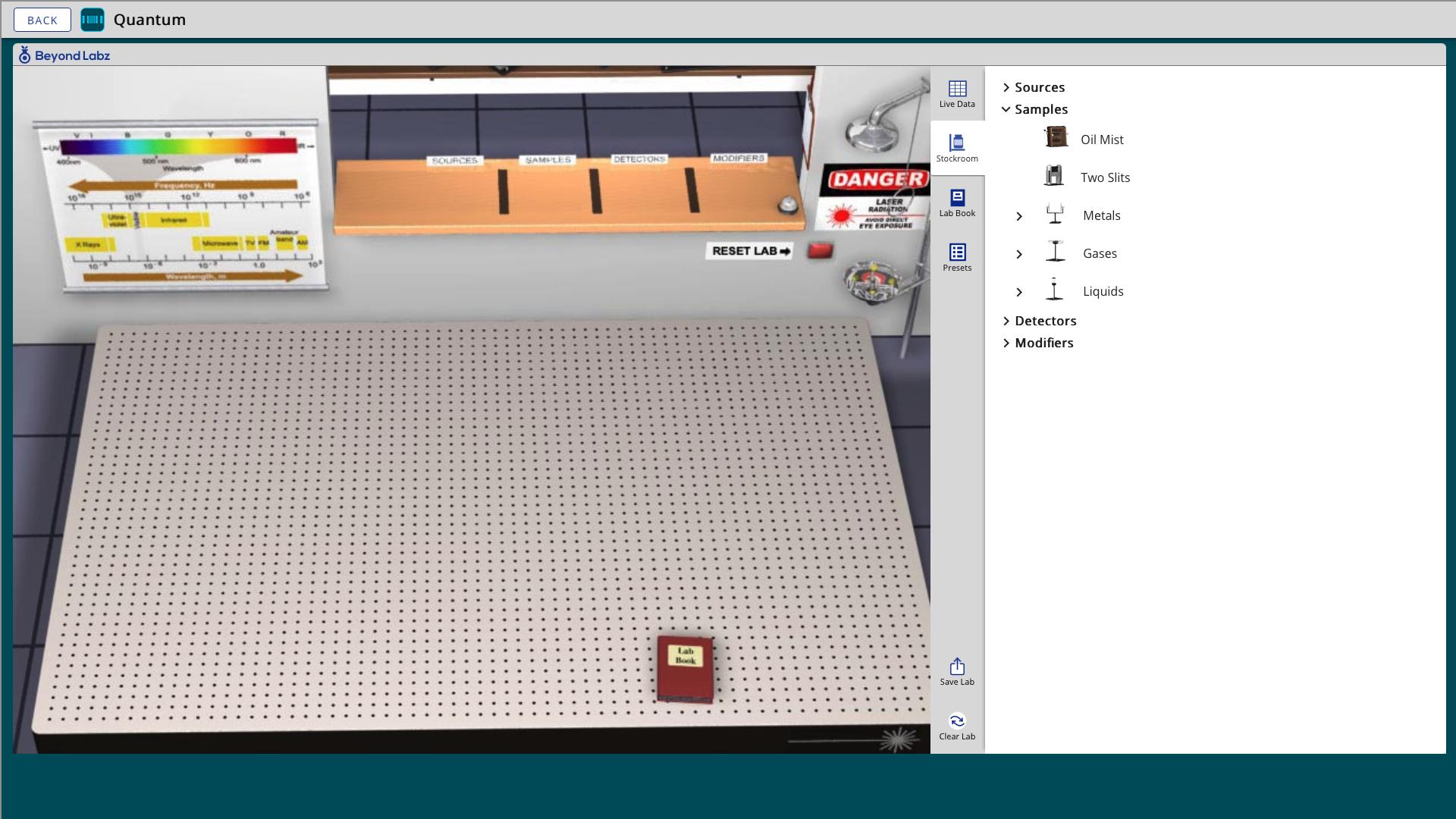Open the Live Data panel
This screenshot has width=1456, height=819.
[957, 94]
